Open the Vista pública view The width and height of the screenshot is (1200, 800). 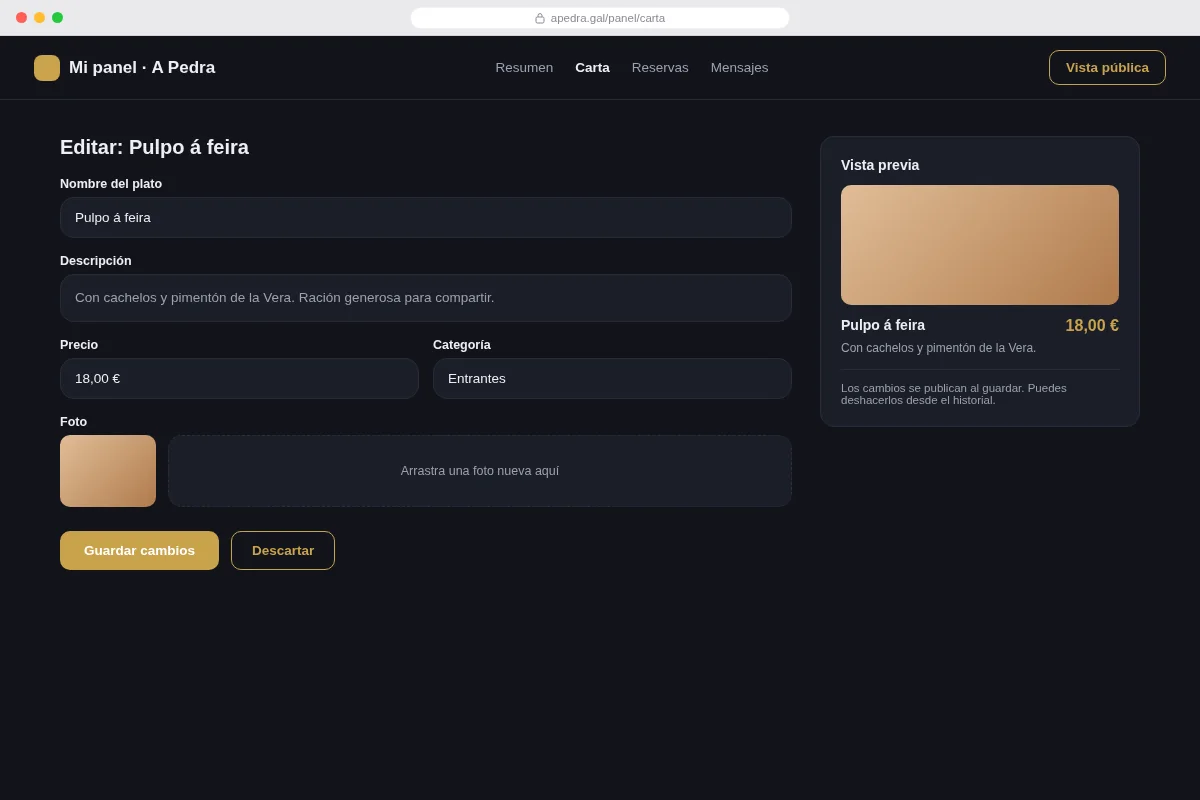pos(1107,68)
